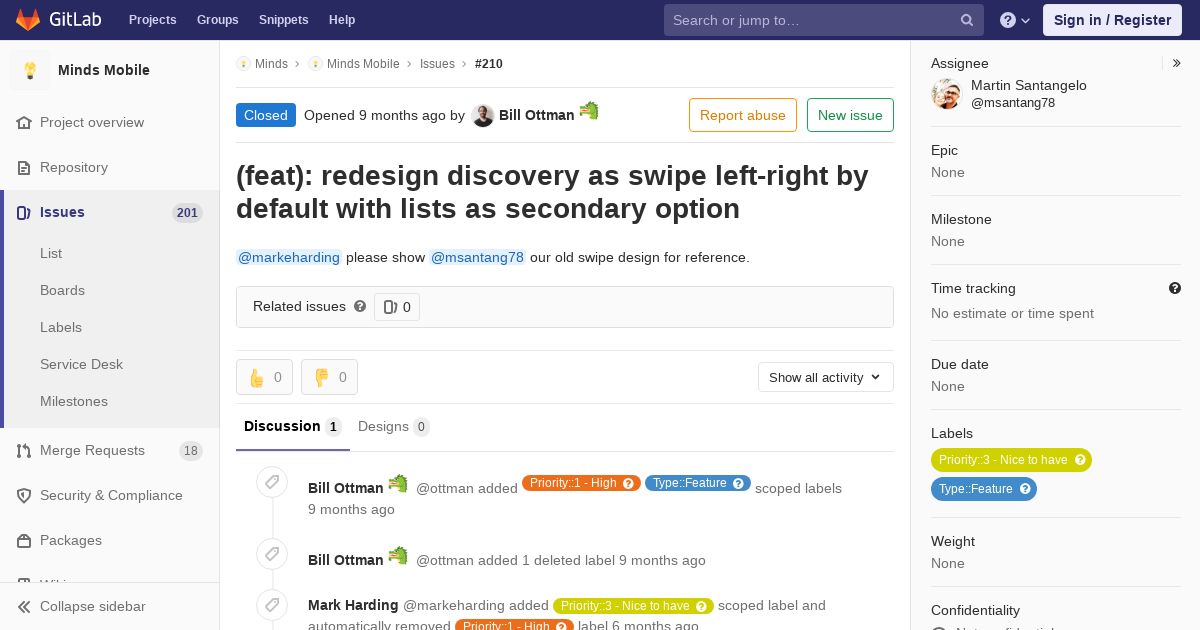Click Bill Ottman's avatar in issue header
This screenshot has width=1200, height=630.
pos(483,115)
